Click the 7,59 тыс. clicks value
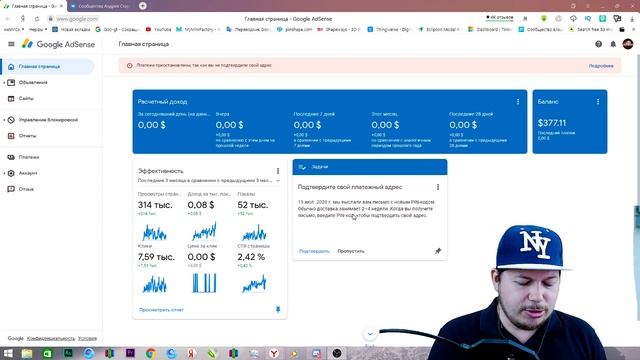This screenshot has height=360, width=640. point(156,257)
